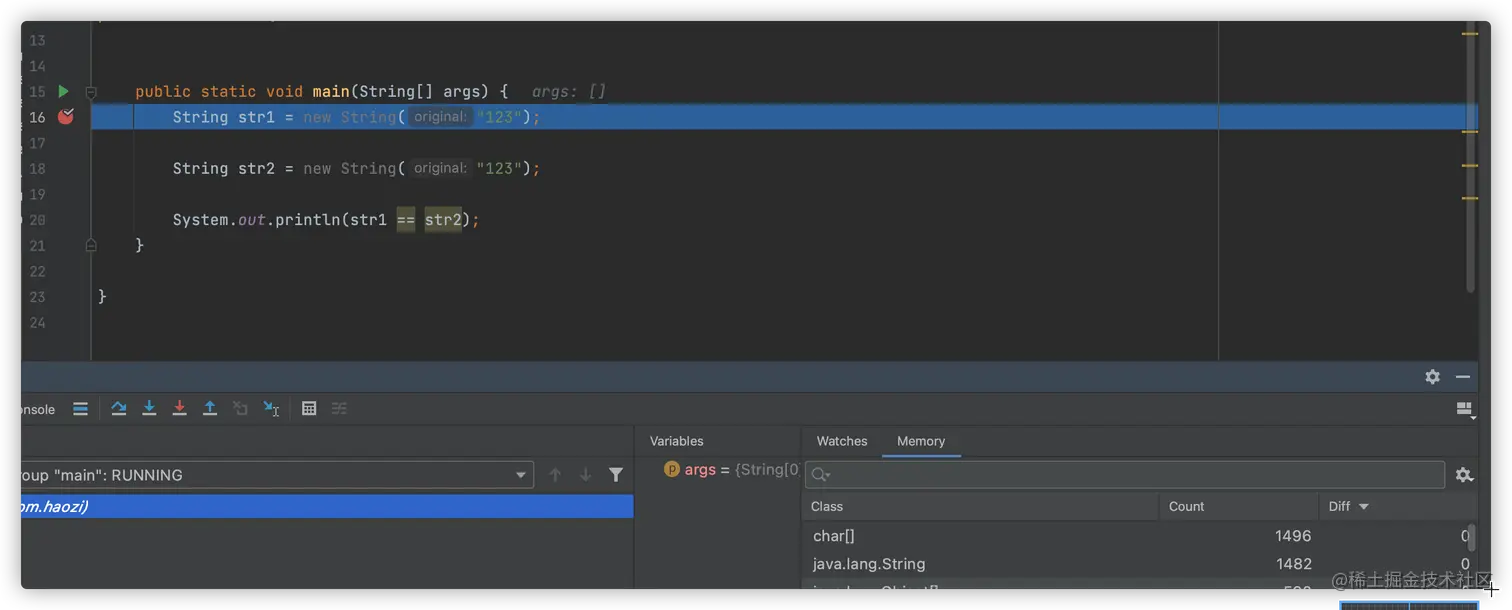
Task: Click the Drop Frame icon
Action: pos(240,408)
